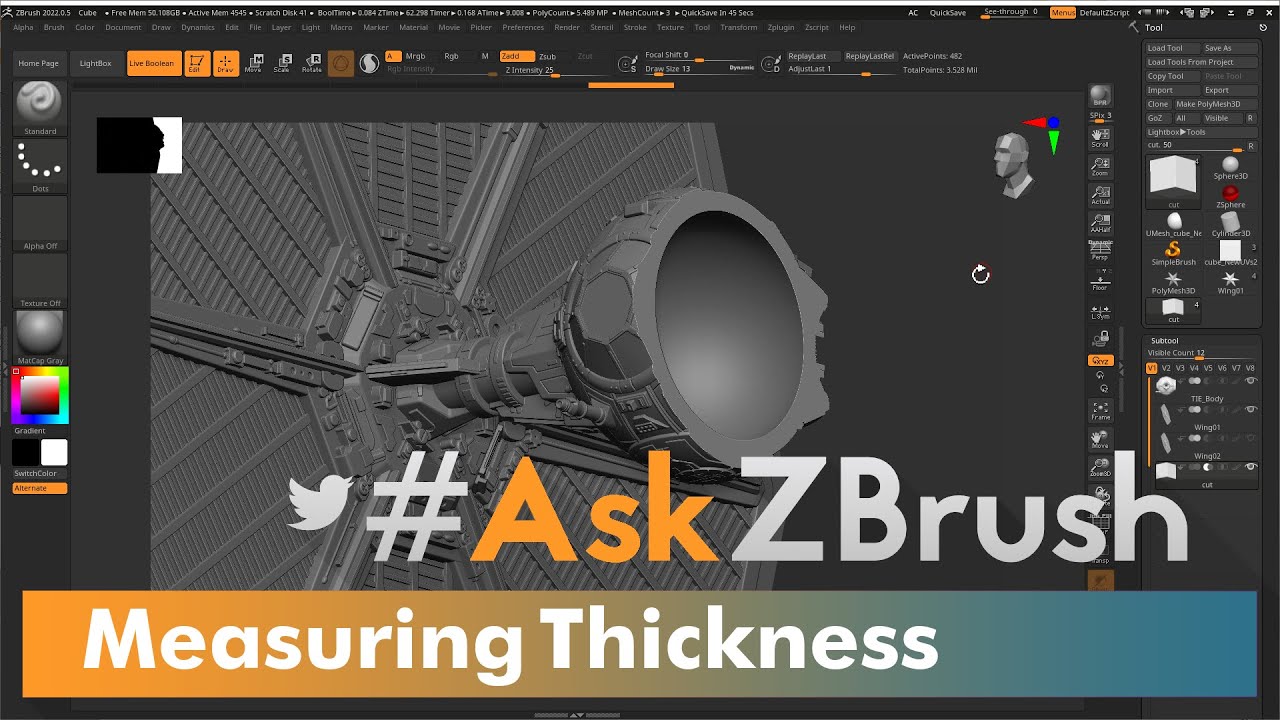Toggle TIE_Body subtool visibility eye
The width and height of the screenshot is (1280, 720).
1251,381
